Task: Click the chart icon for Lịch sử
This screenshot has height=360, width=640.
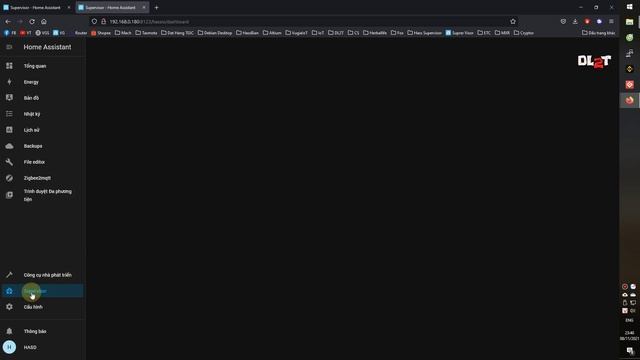Action: 9,130
